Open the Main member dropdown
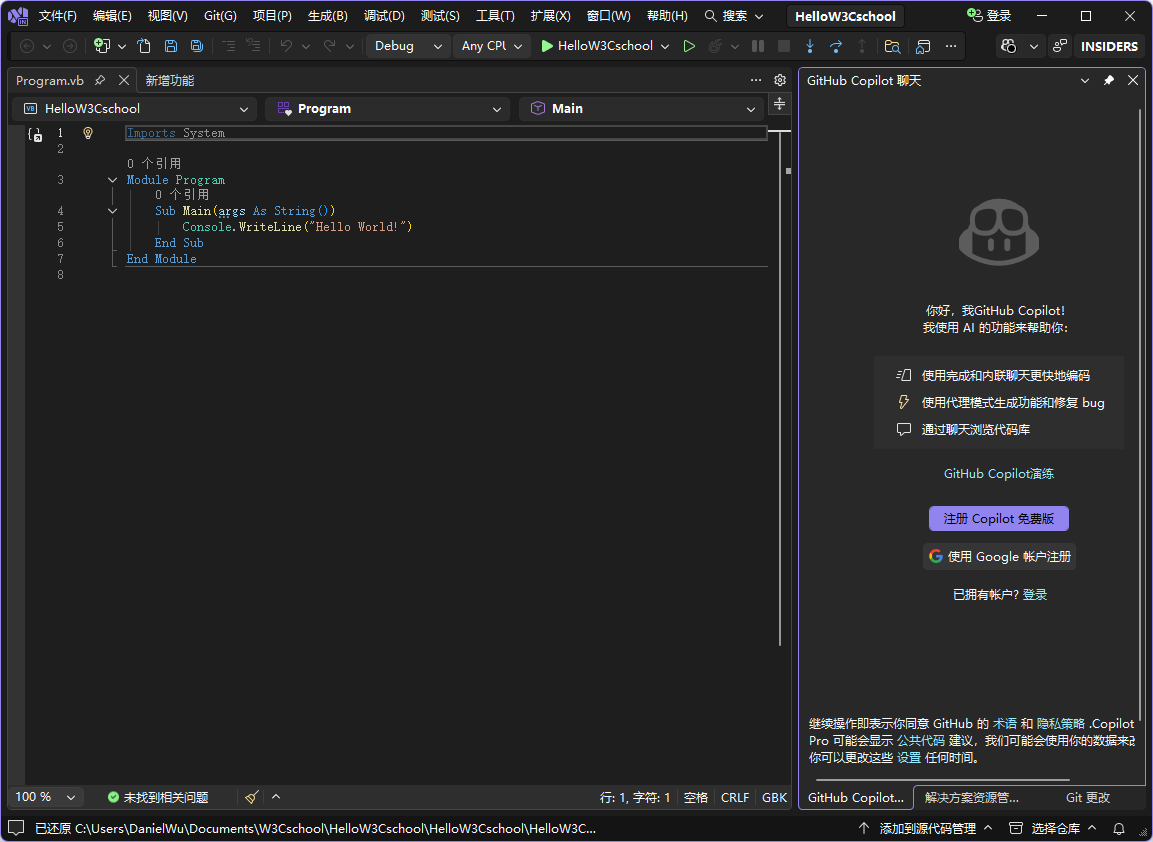Image resolution: width=1153 pixels, height=842 pixels. coord(641,109)
